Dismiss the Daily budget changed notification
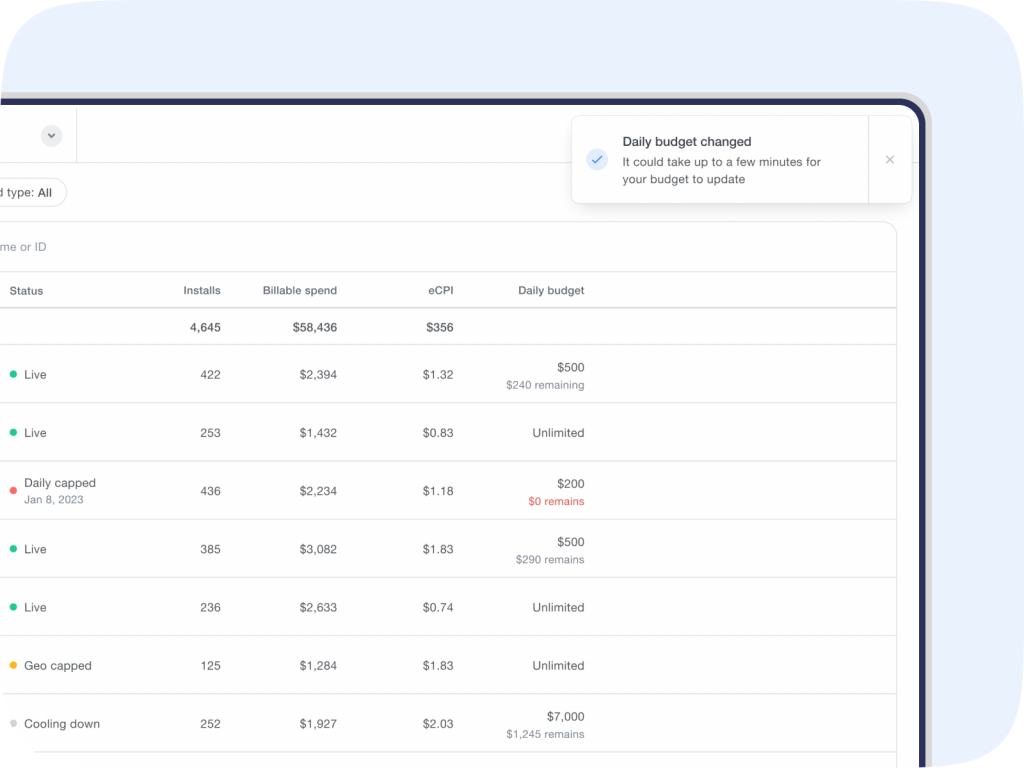 [x=890, y=160]
